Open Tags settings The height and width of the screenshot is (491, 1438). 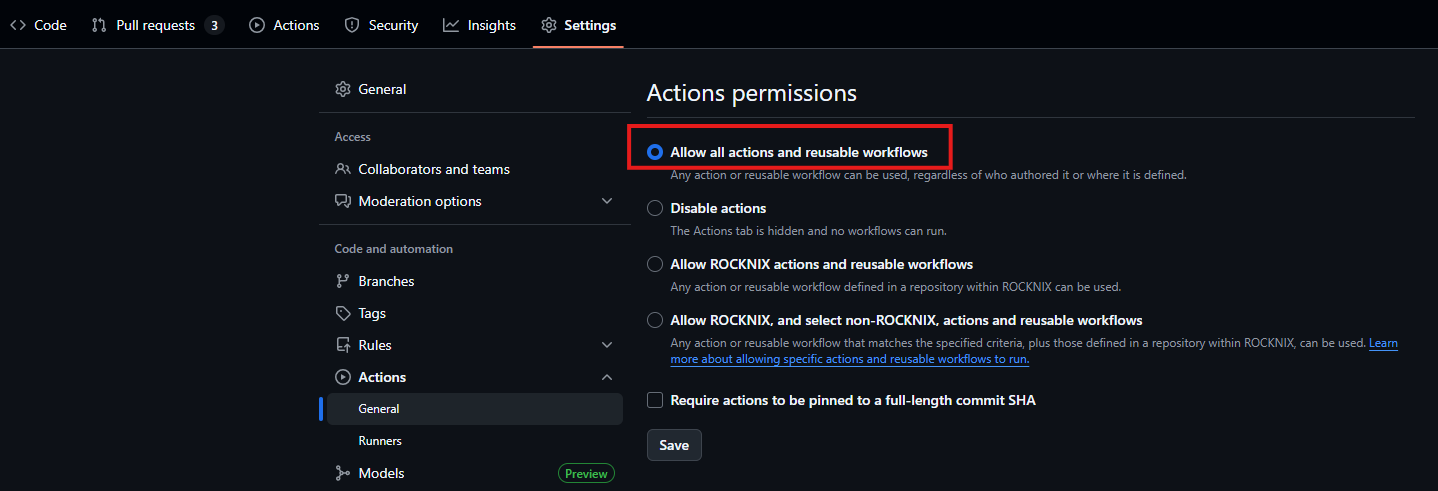coord(475,313)
